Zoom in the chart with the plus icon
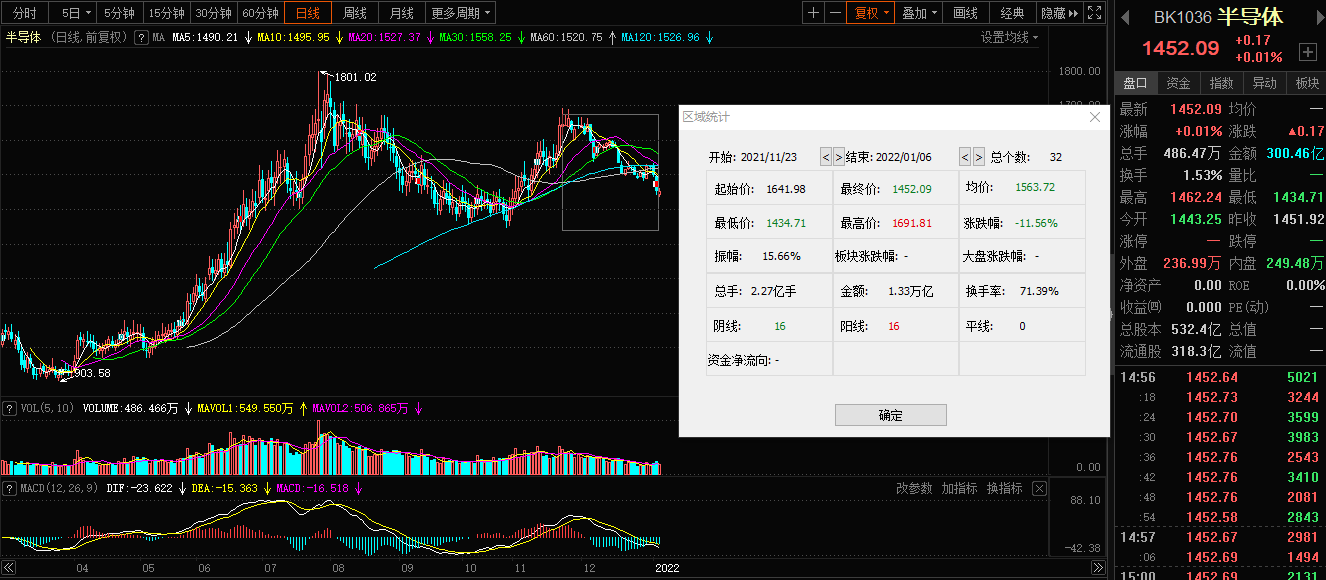 click(813, 13)
